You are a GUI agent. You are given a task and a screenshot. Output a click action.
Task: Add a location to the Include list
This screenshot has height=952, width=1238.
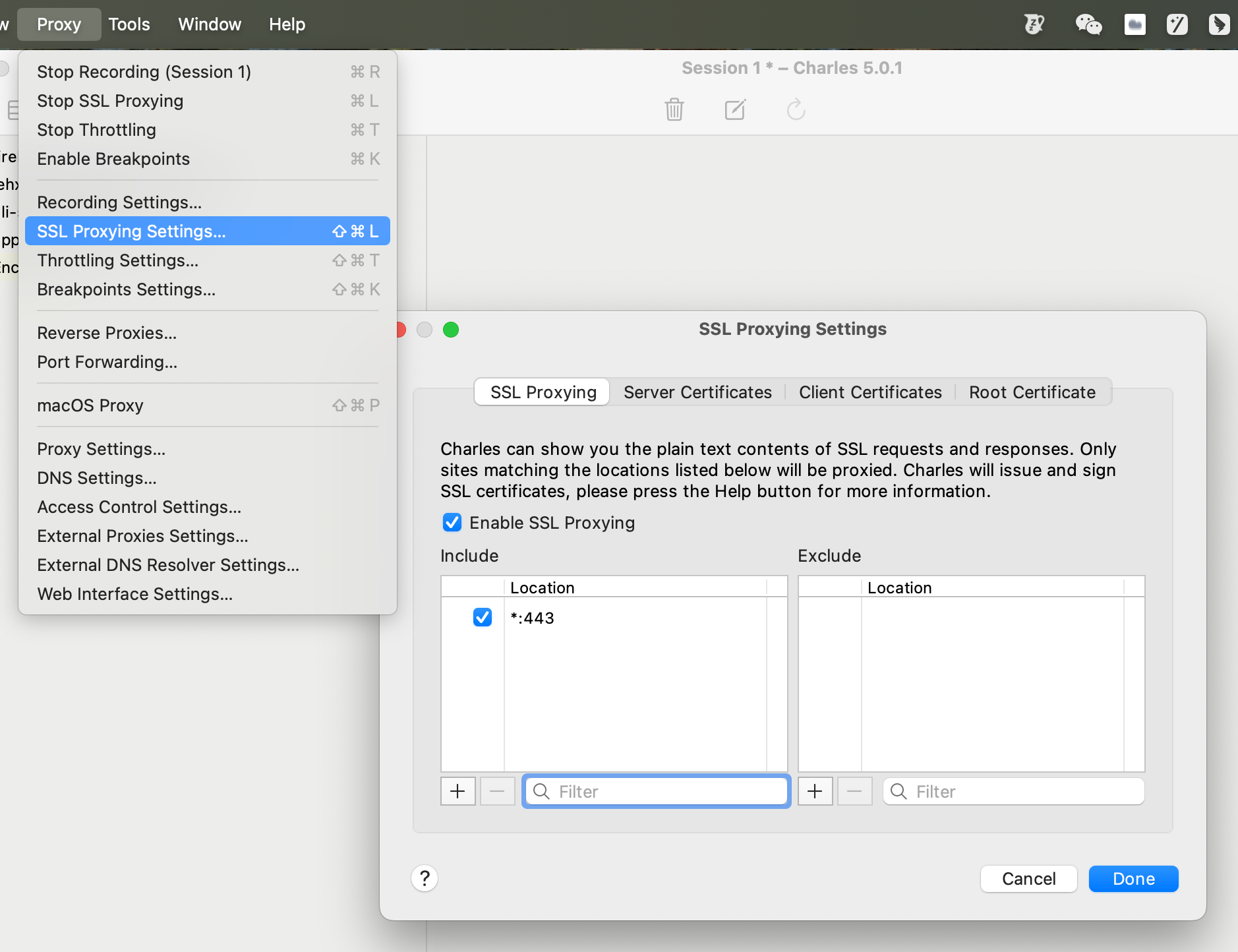click(x=458, y=791)
